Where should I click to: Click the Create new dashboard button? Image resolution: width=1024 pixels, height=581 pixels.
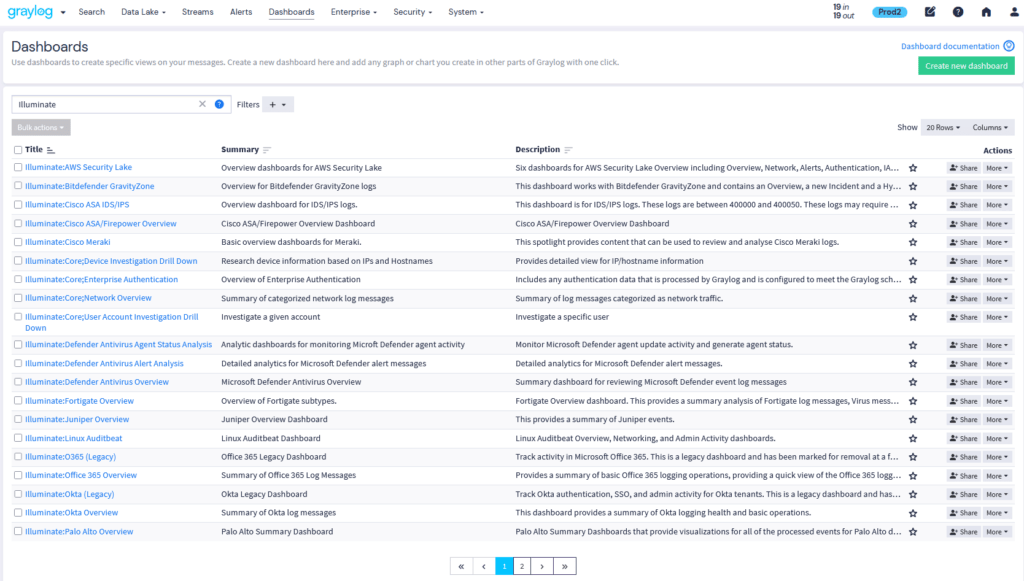[965, 66]
